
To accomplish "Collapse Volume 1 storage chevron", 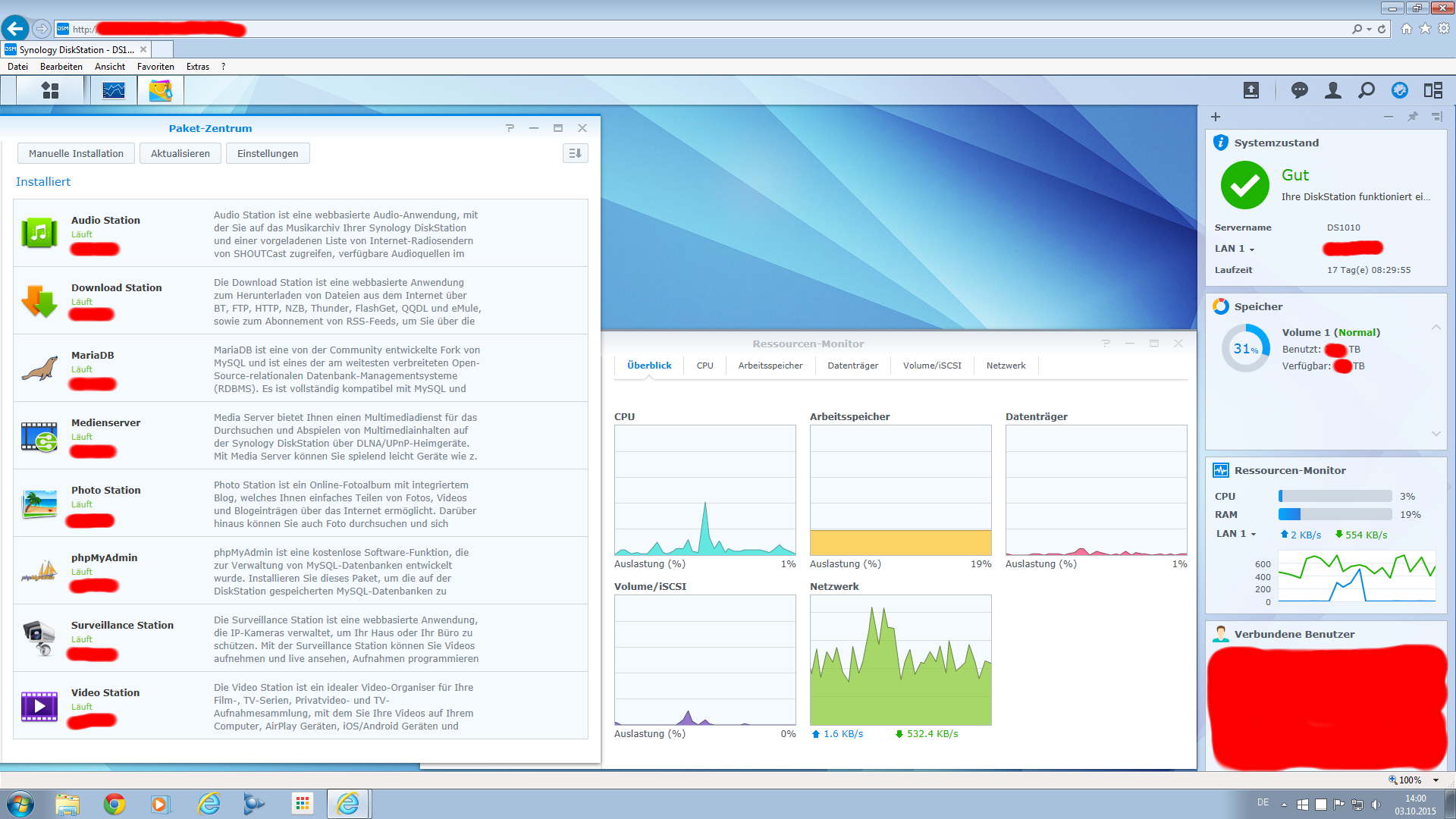I will point(1436,328).
